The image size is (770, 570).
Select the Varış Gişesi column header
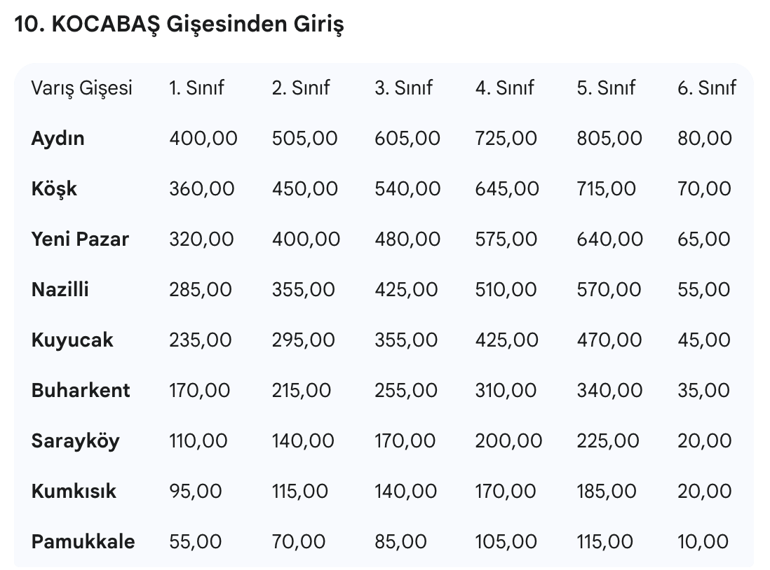pyautogui.click(x=82, y=88)
